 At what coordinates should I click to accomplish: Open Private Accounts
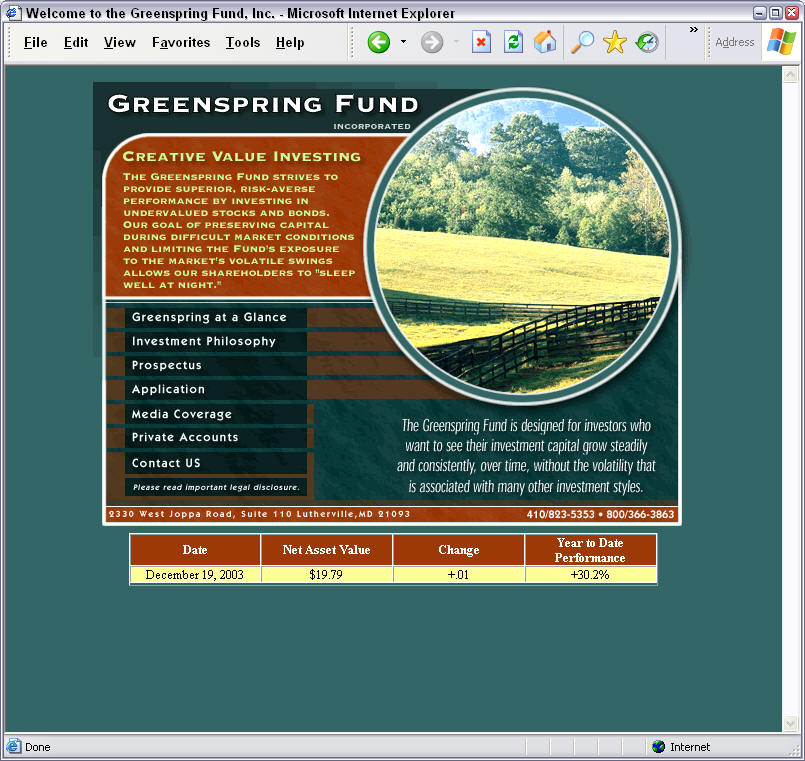coord(216,437)
